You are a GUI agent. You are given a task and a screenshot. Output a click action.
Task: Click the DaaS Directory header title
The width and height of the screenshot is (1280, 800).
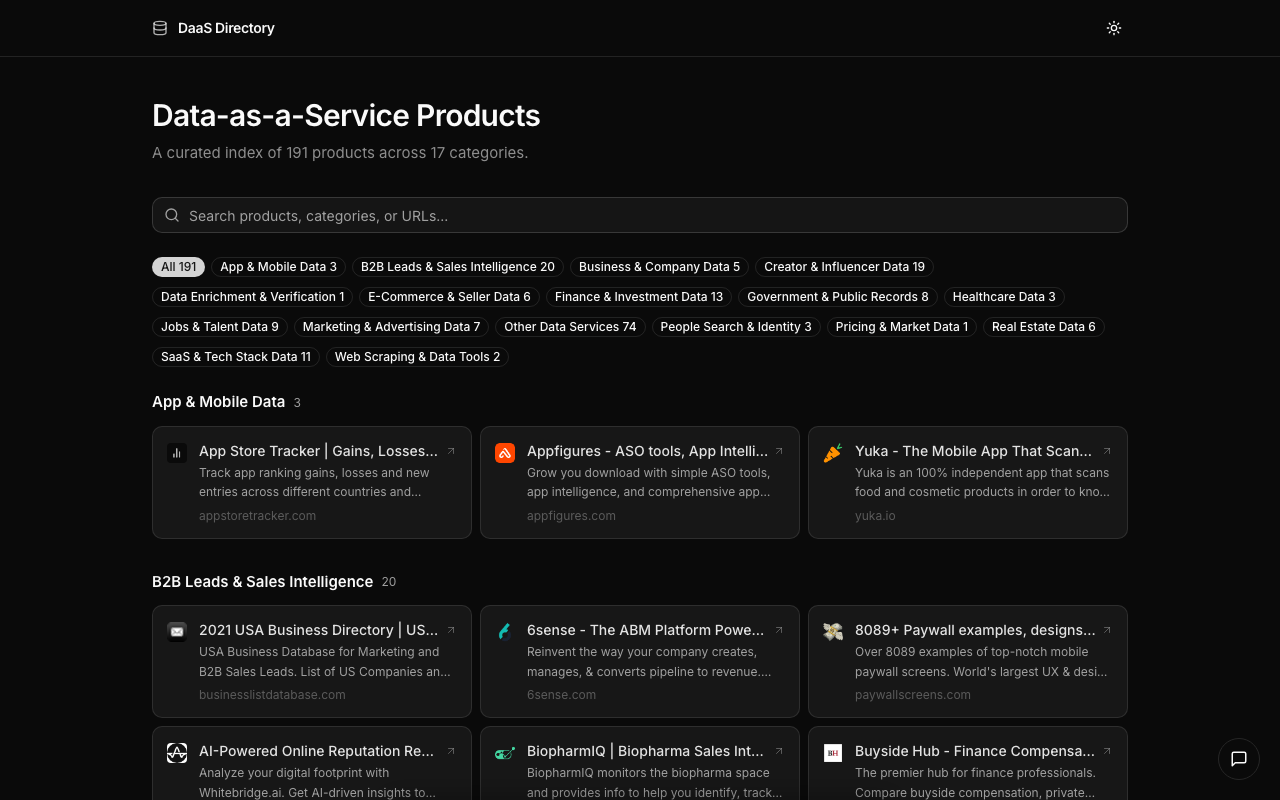[226, 28]
